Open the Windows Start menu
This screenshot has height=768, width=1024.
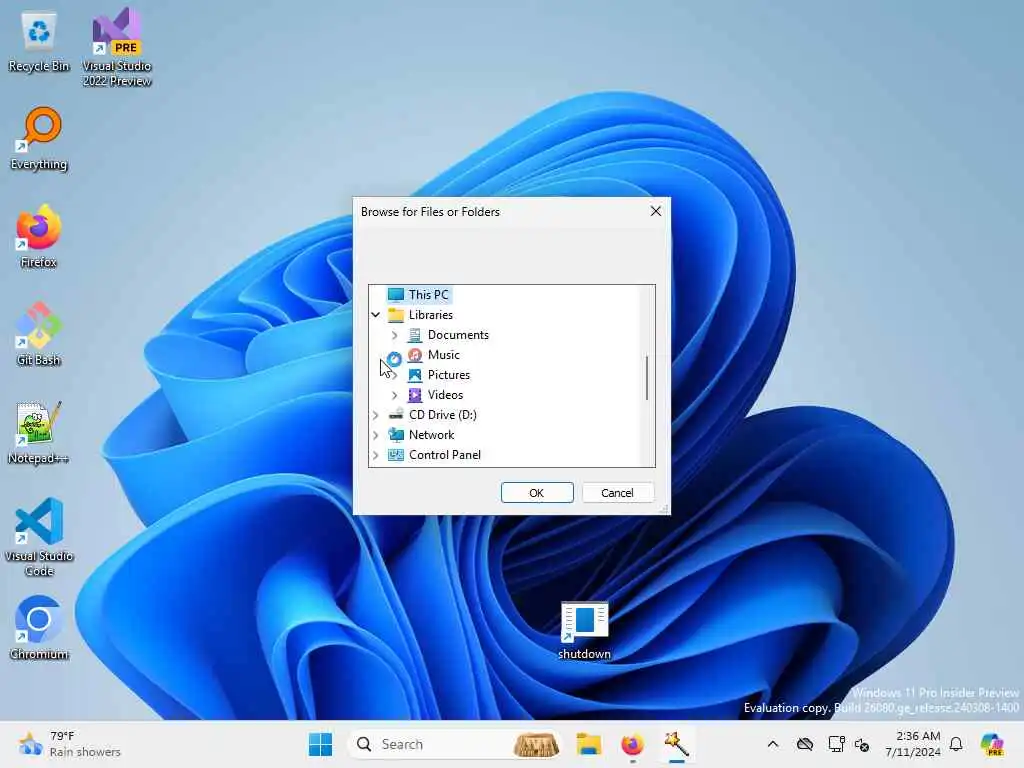[320, 744]
